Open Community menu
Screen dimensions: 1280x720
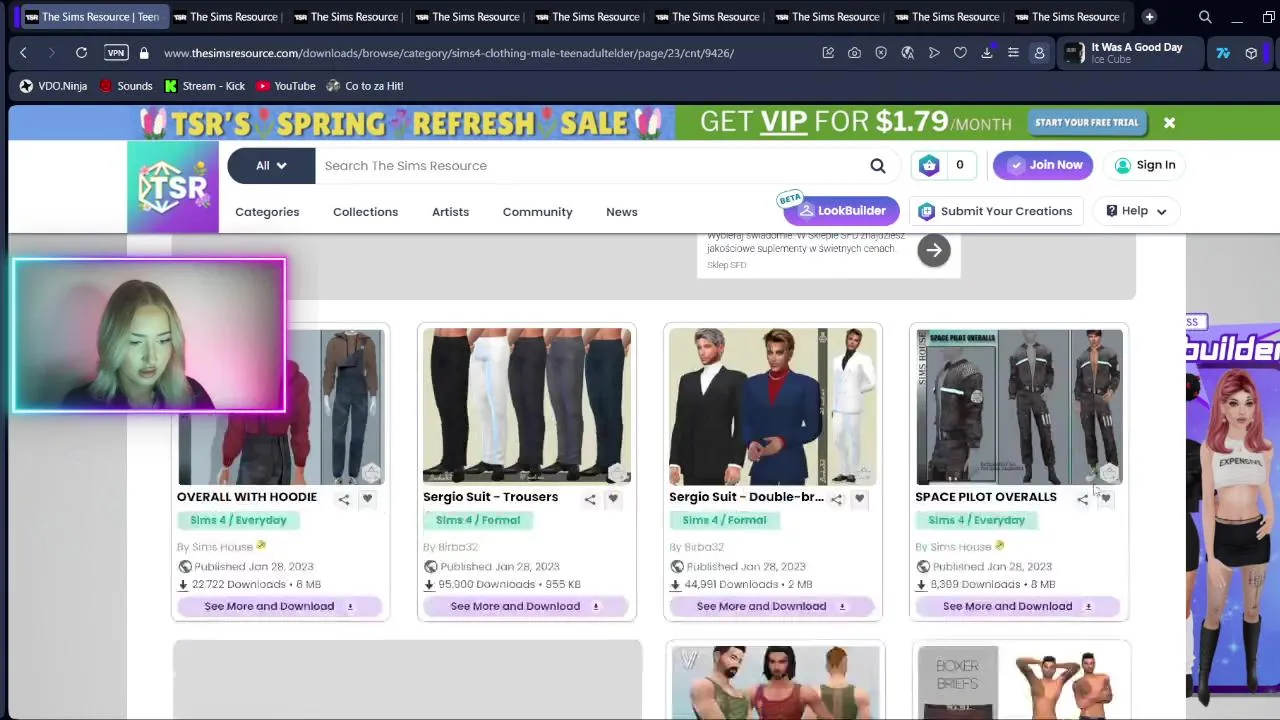pos(537,212)
